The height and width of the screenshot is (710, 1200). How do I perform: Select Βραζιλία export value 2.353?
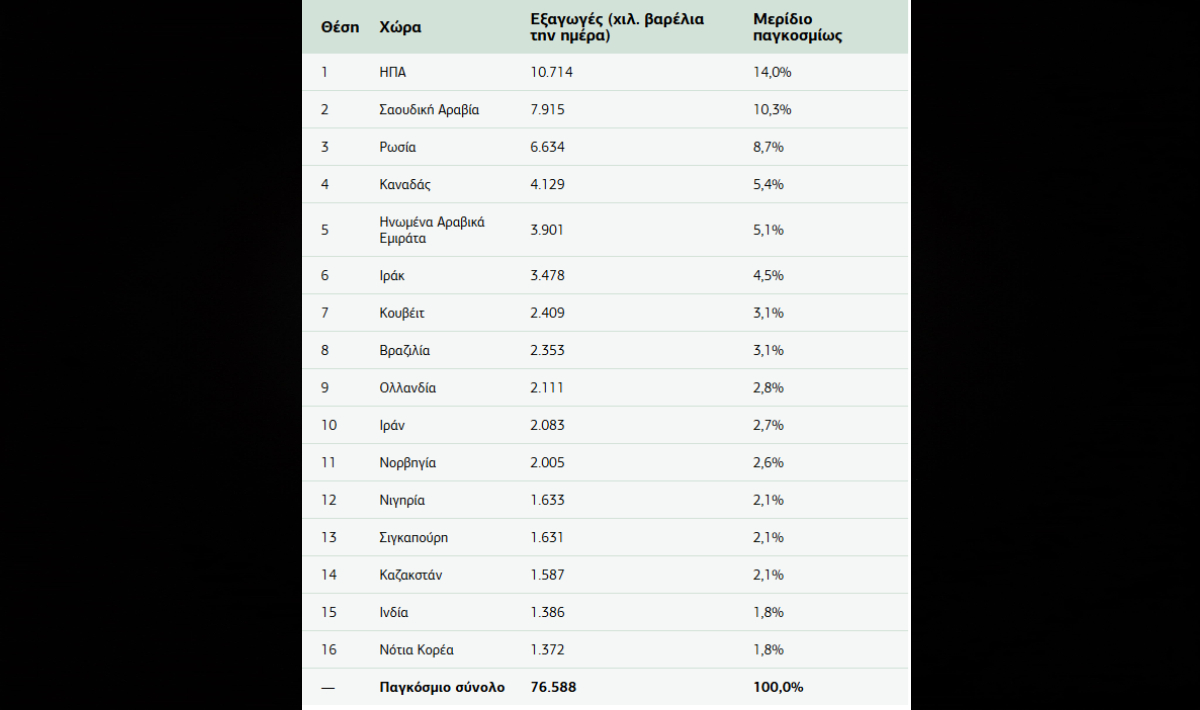pos(548,350)
